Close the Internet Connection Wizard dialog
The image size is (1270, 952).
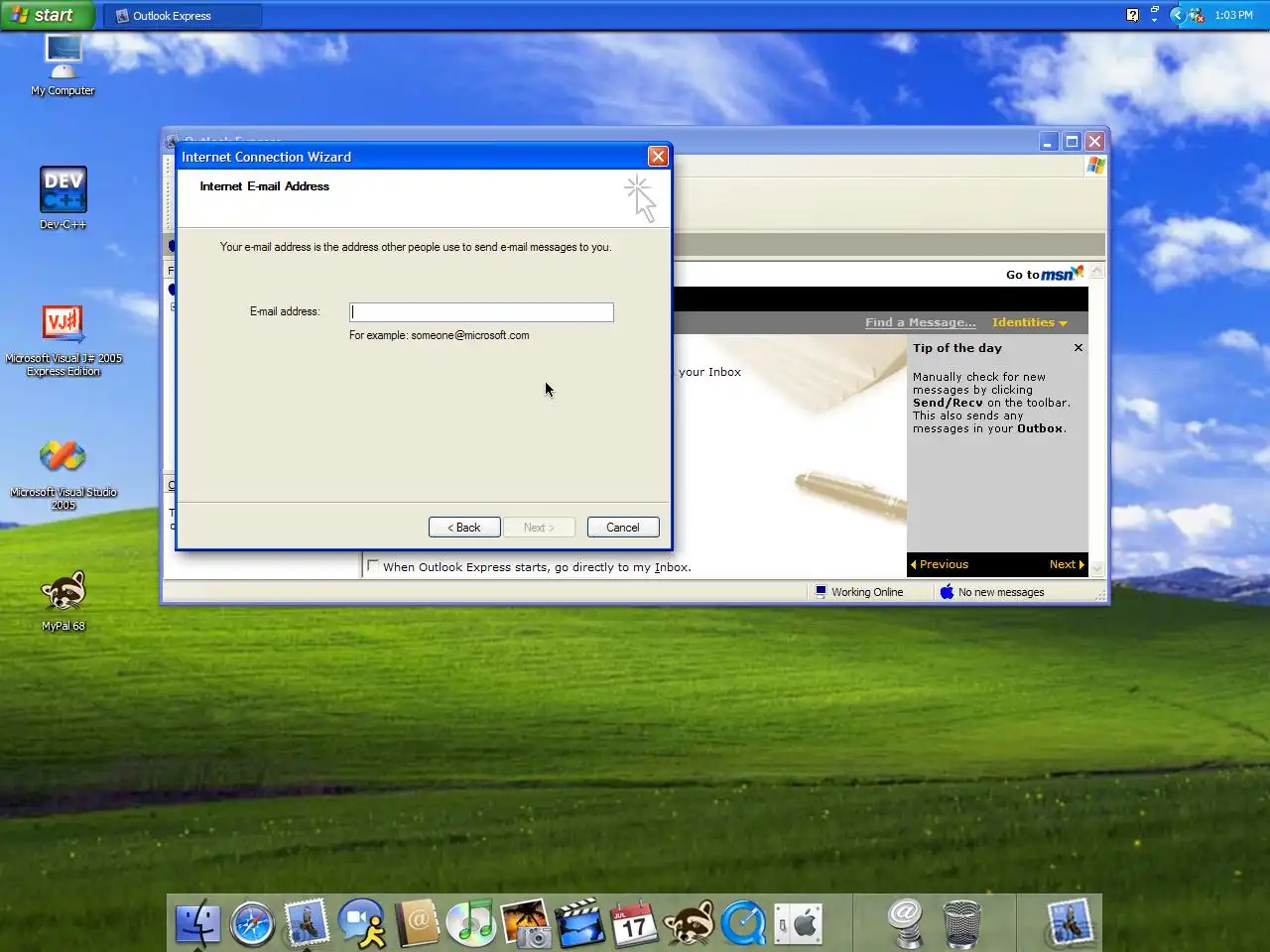pyautogui.click(x=658, y=157)
